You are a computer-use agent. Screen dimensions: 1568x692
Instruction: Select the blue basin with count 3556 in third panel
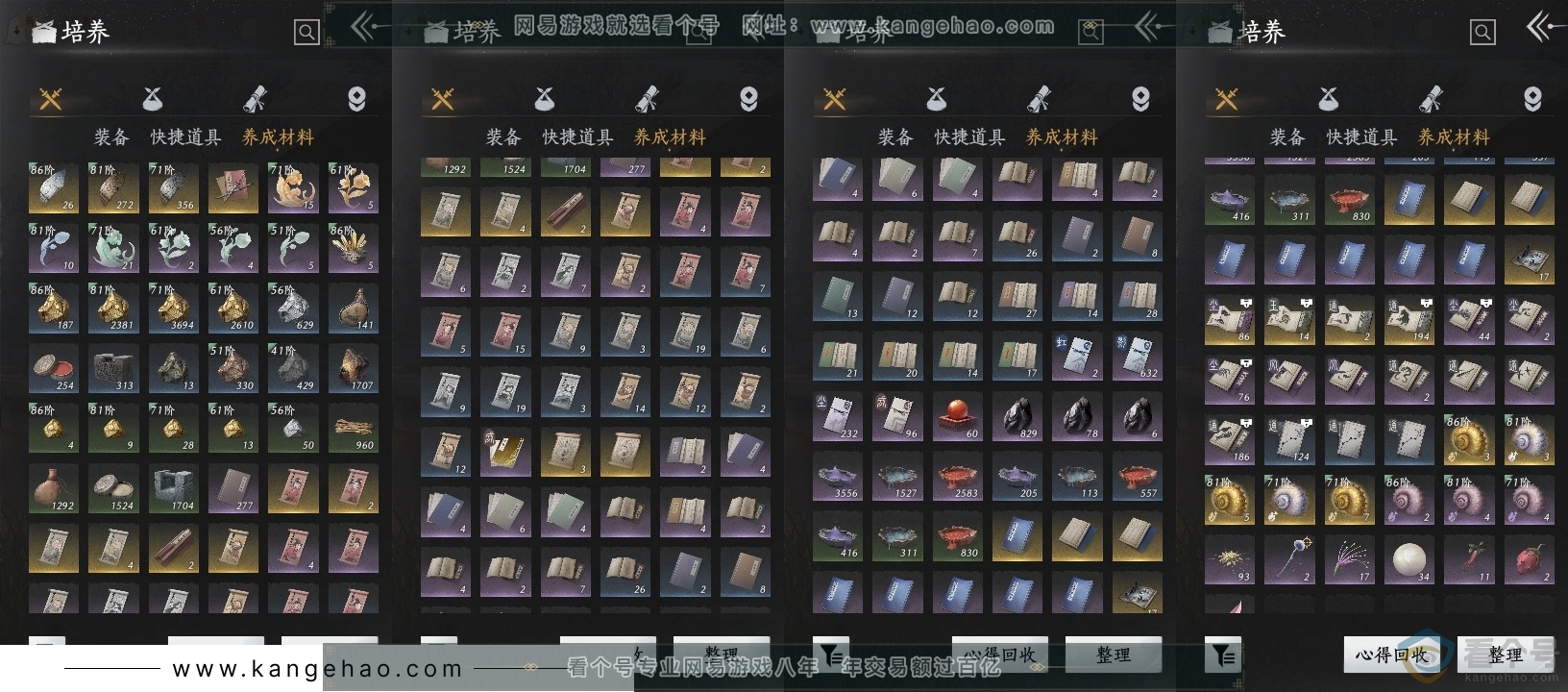click(837, 476)
